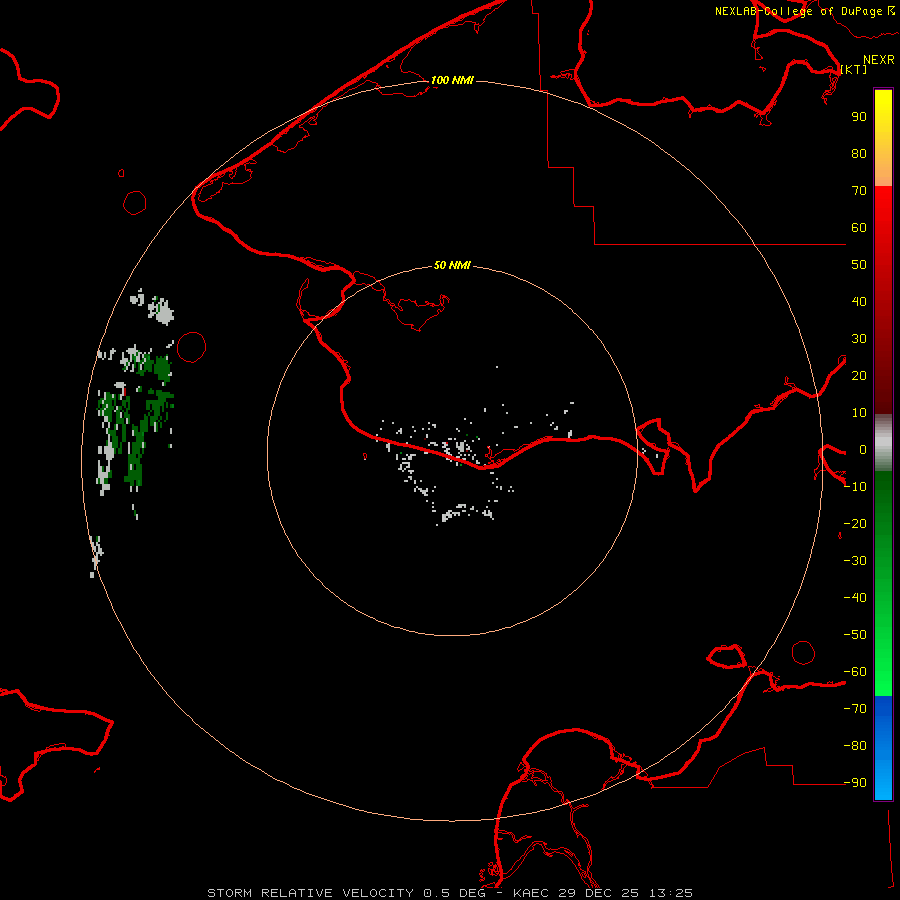Click the -20 value on velocity scale
The width and height of the screenshot is (900, 900).
coord(855,523)
